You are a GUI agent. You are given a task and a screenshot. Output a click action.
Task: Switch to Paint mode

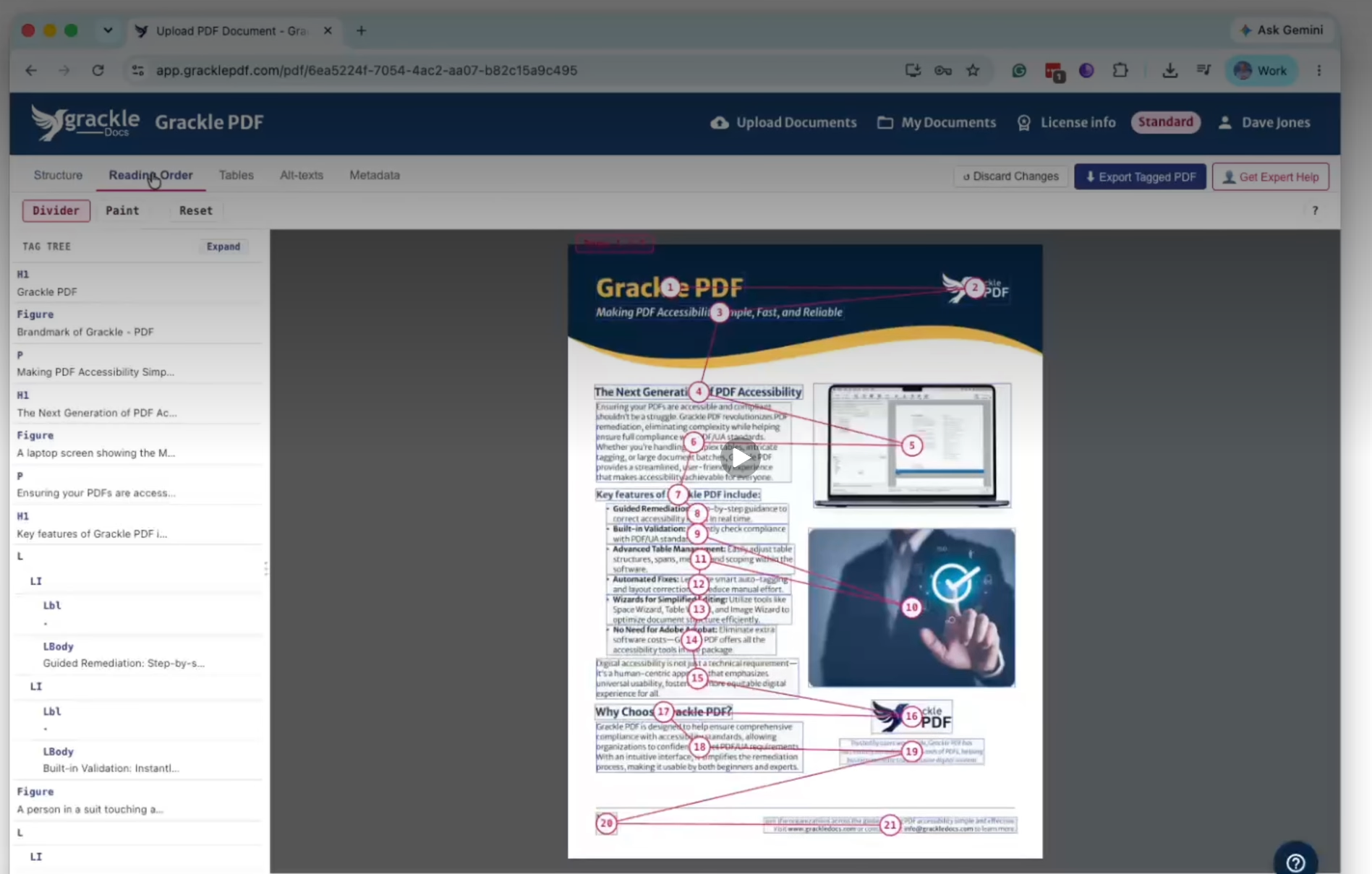click(122, 210)
